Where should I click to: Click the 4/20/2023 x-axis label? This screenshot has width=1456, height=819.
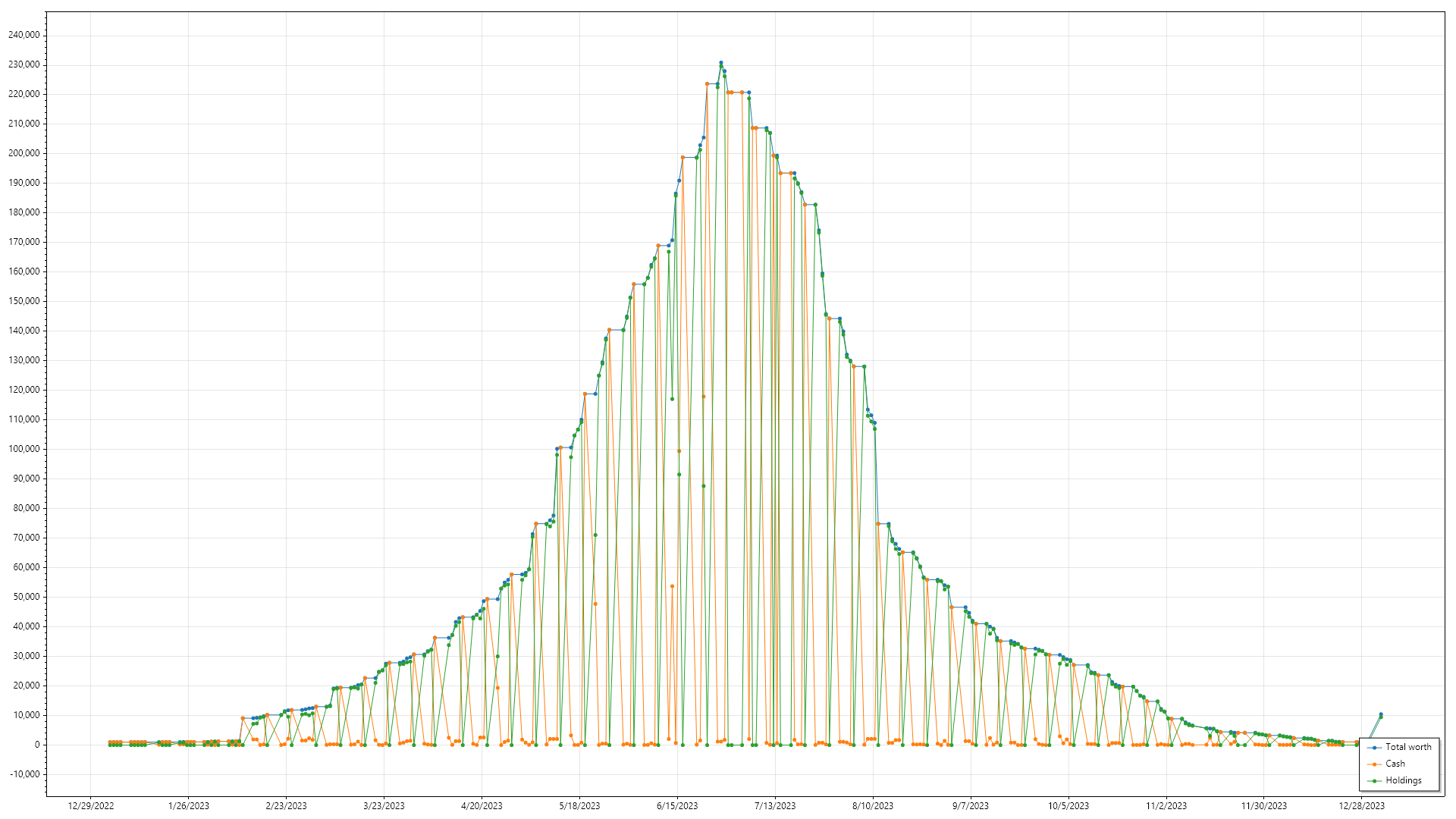482,806
